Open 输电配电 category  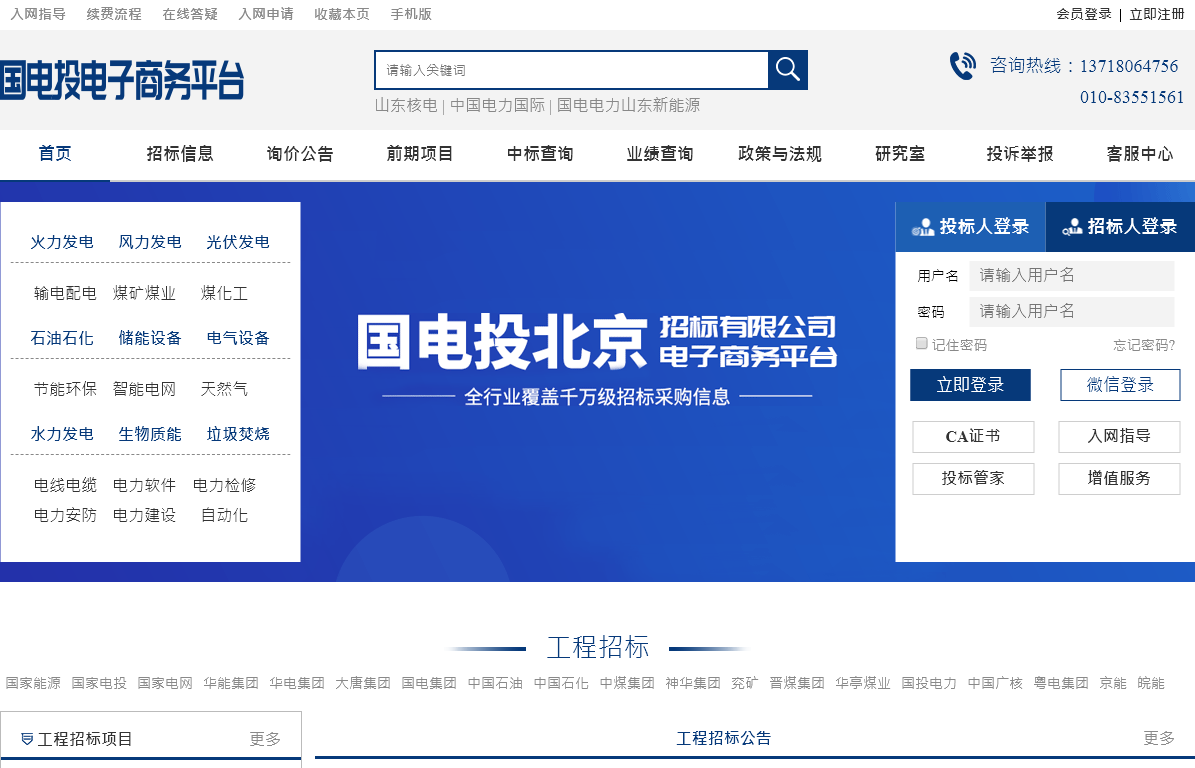coord(66,293)
